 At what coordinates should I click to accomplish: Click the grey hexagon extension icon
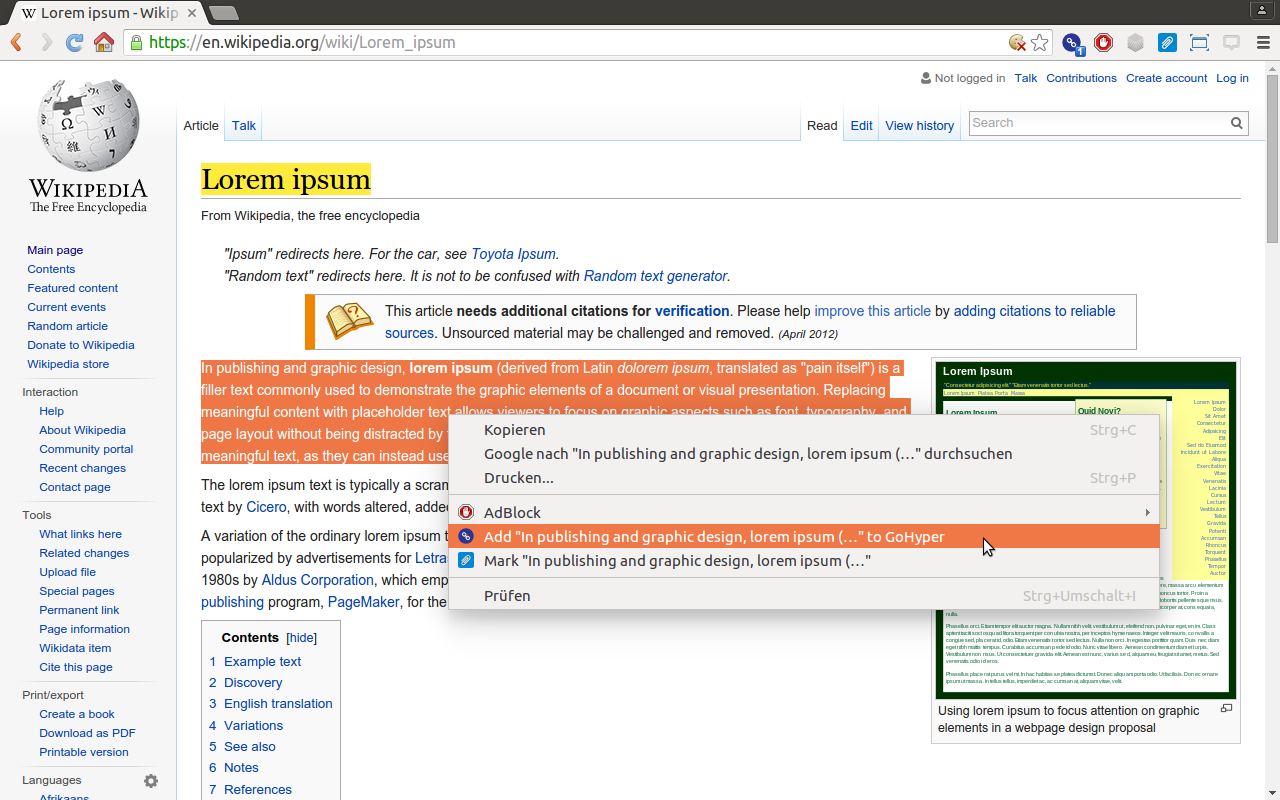pyautogui.click(x=1135, y=42)
